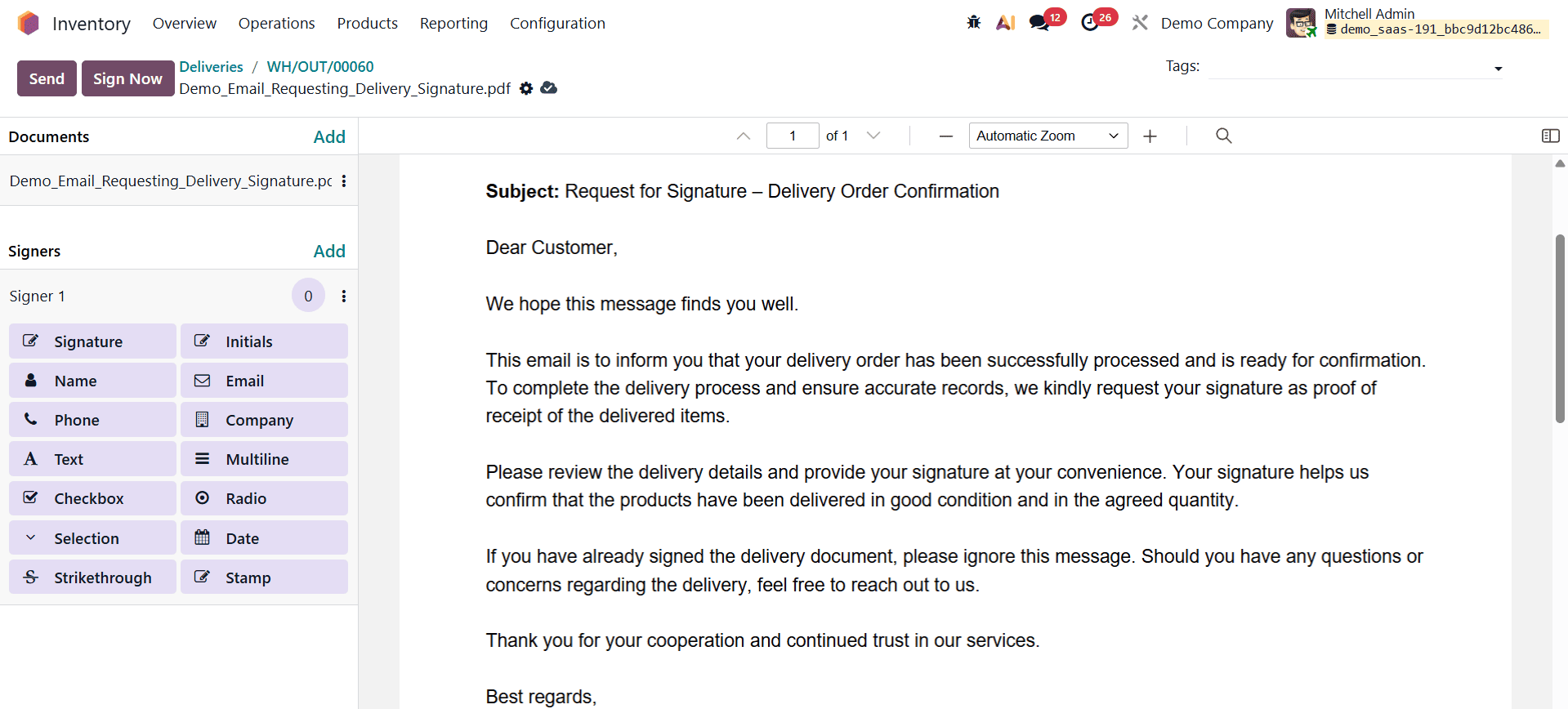Open search in the PDF viewer
Viewport: 1568px width, 709px height.
pos(1222,136)
